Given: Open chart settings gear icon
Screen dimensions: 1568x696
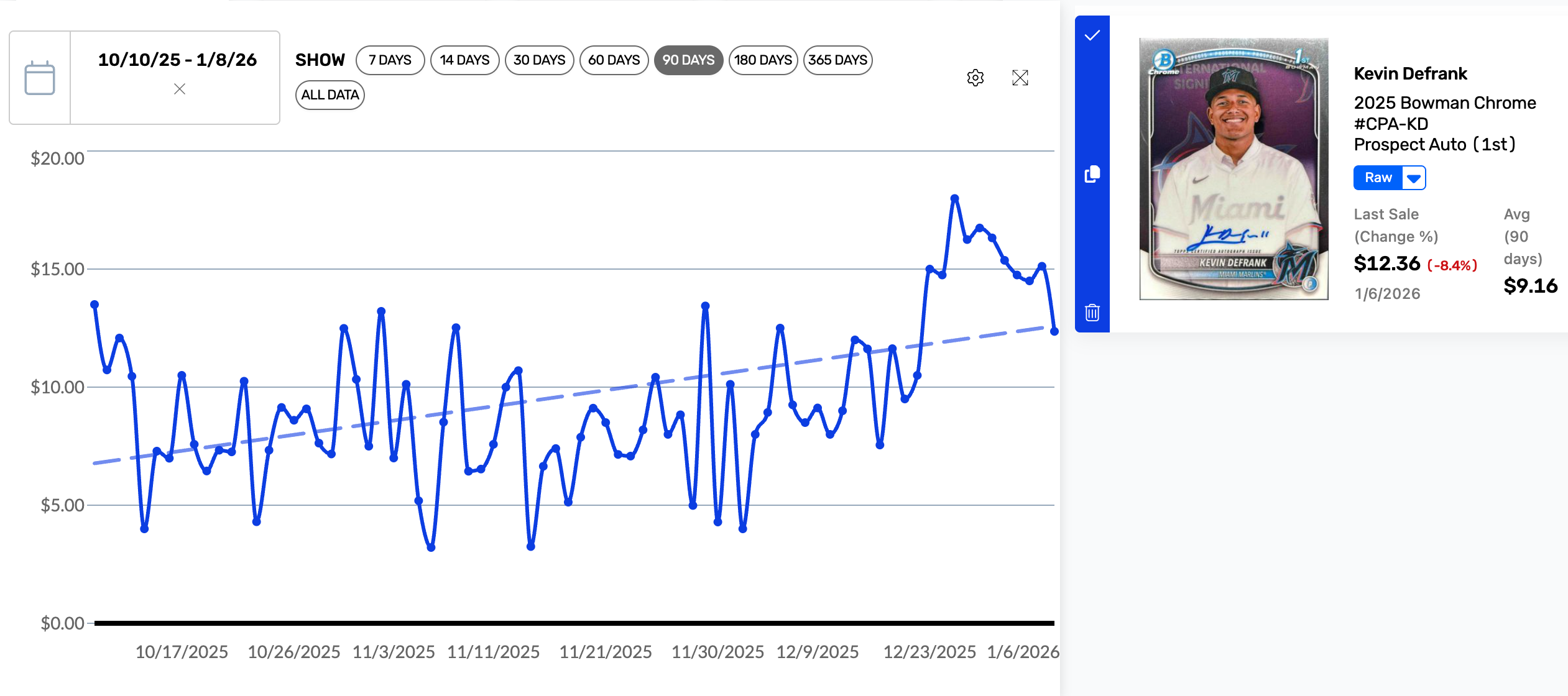Looking at the screenshot, I should (x=975, y=78).
